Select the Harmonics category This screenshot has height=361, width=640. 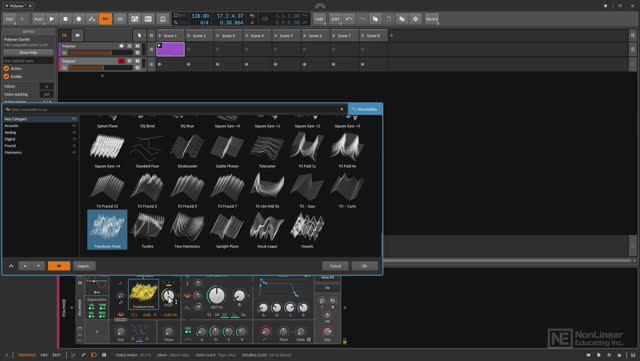coord(40,152)
